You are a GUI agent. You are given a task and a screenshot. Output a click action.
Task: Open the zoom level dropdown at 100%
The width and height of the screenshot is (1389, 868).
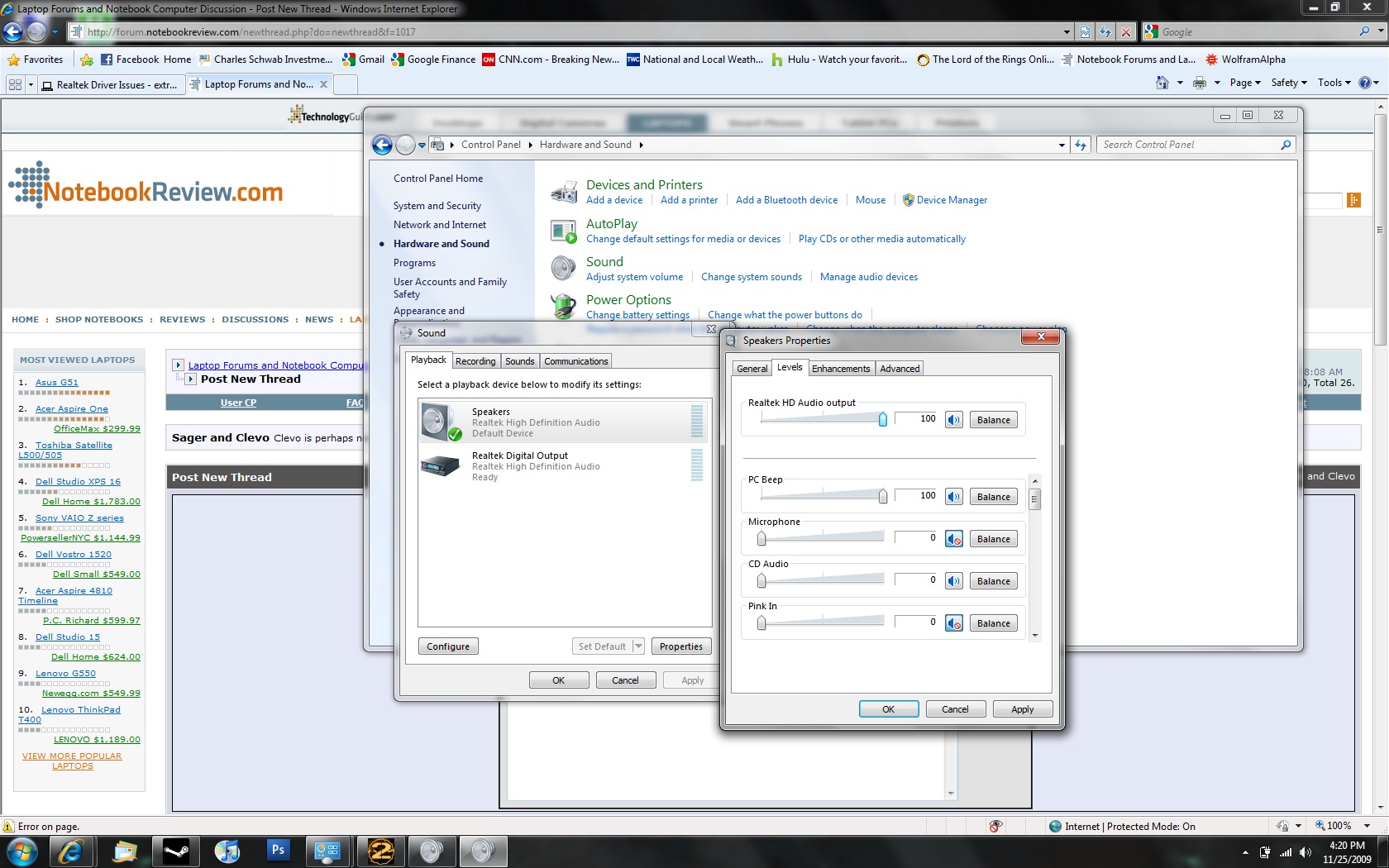(x=1367, y=826)
